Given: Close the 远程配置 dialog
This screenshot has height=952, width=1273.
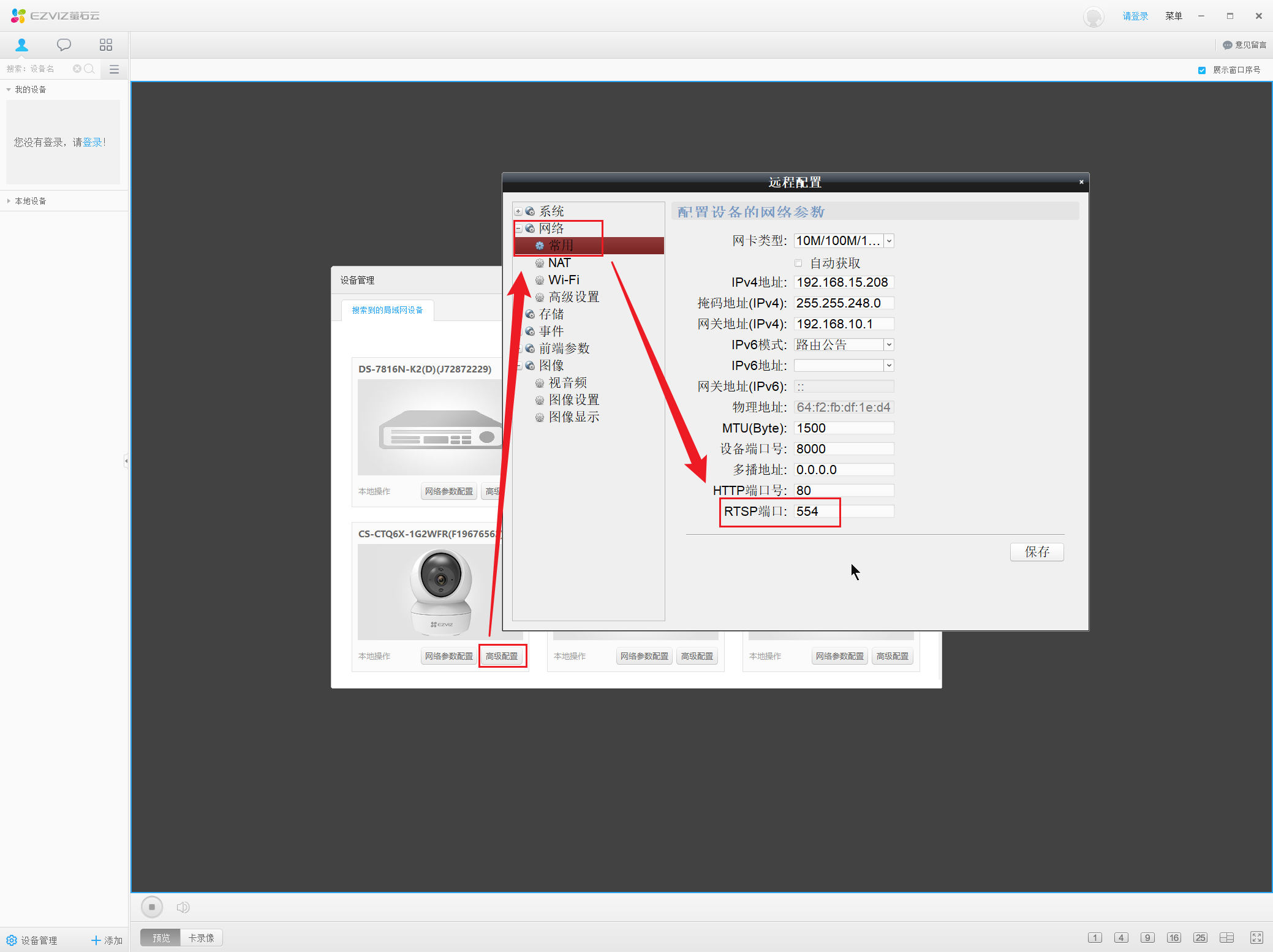Looking at the screenshot, I should 1081,182.
